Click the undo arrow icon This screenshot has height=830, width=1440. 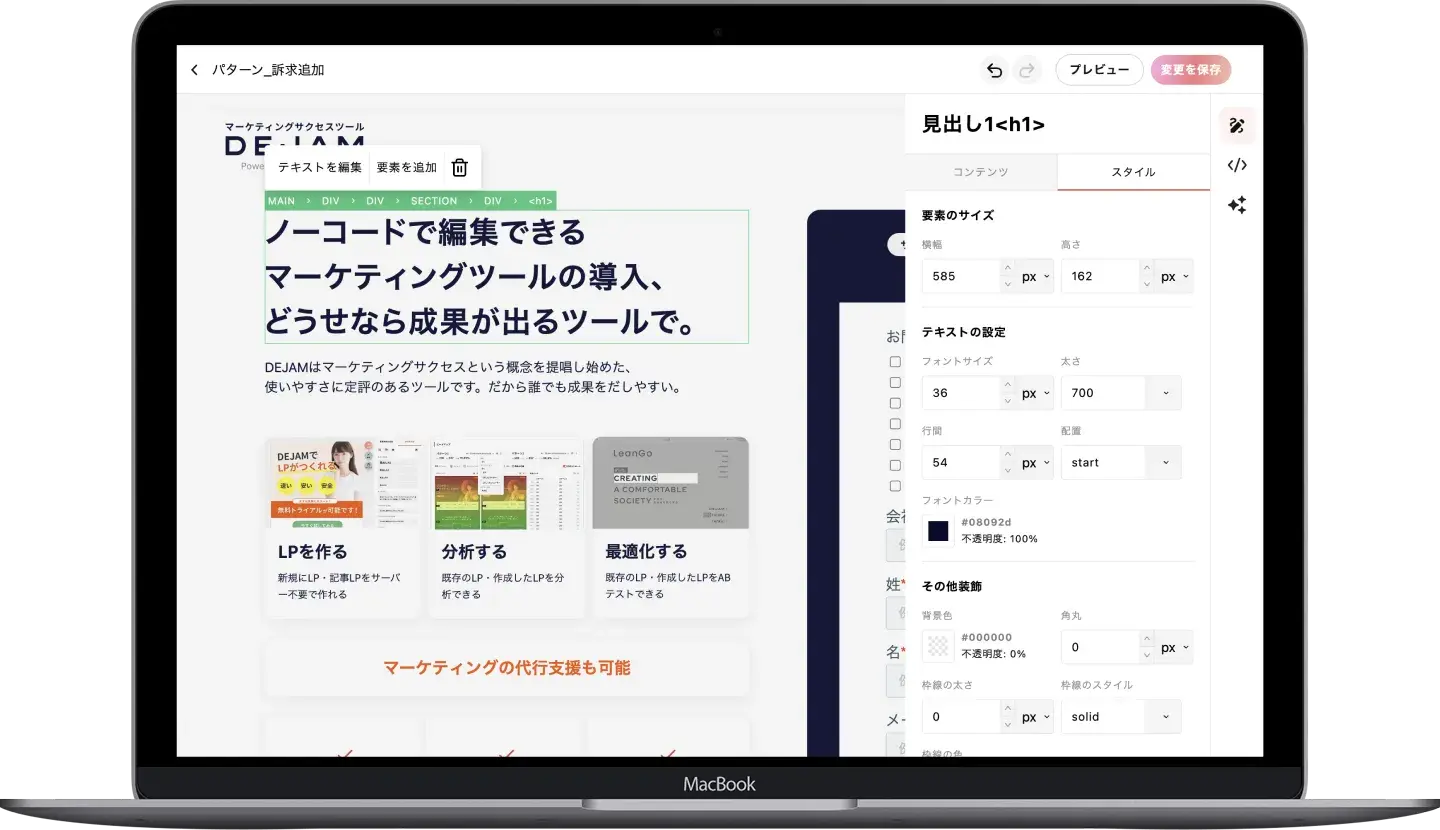(994, 70)
